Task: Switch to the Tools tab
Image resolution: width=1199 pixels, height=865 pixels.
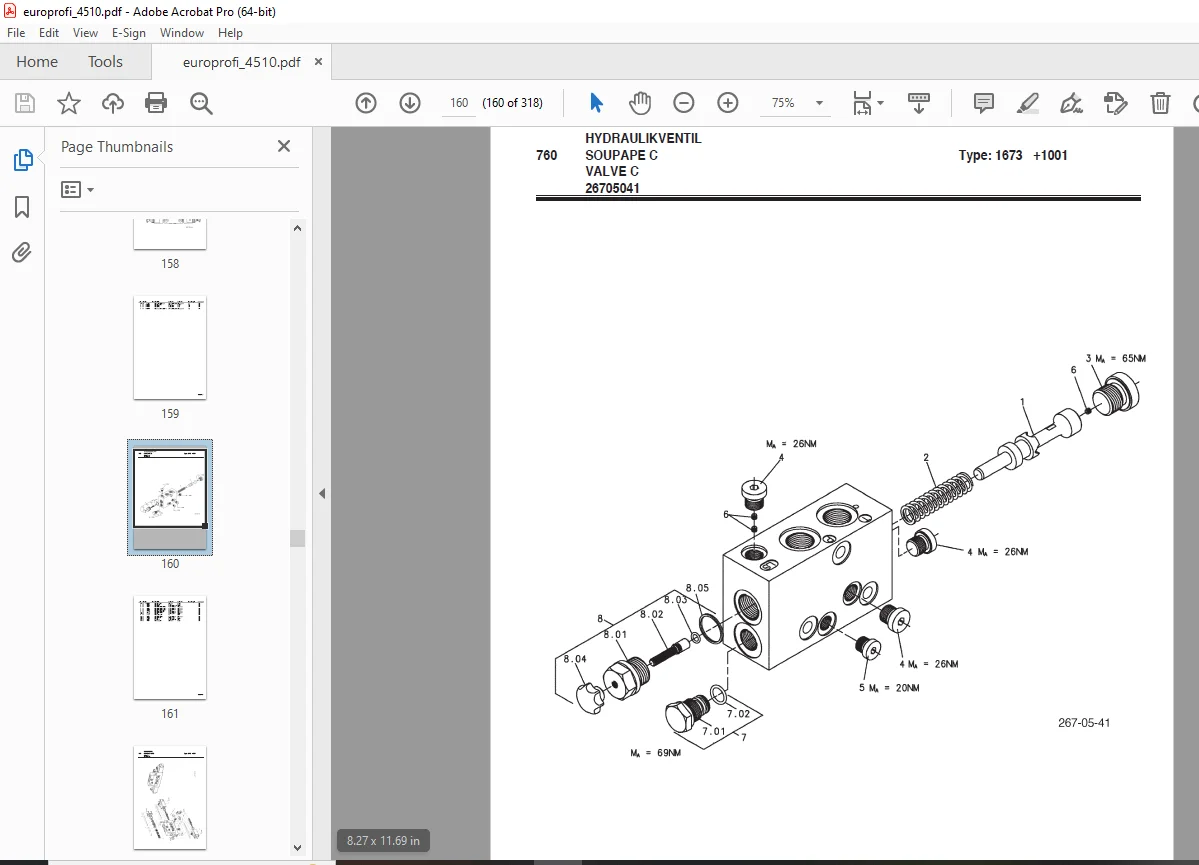Action: click(105, 62)
